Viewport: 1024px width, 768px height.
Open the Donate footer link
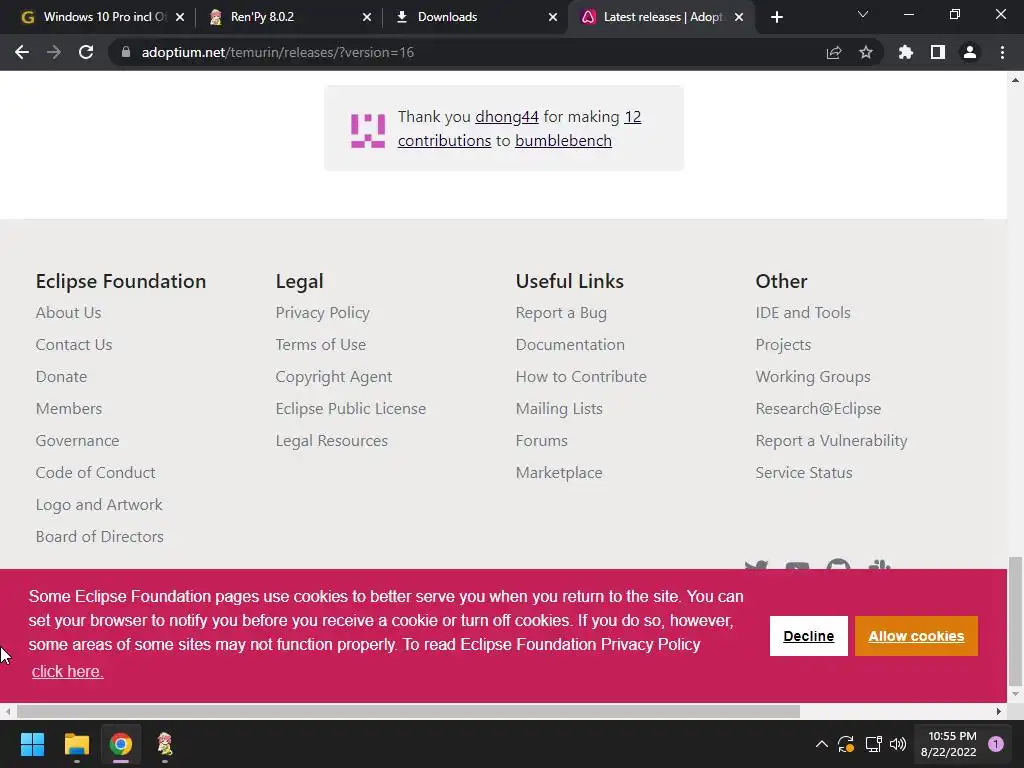[x=61, y=377]
